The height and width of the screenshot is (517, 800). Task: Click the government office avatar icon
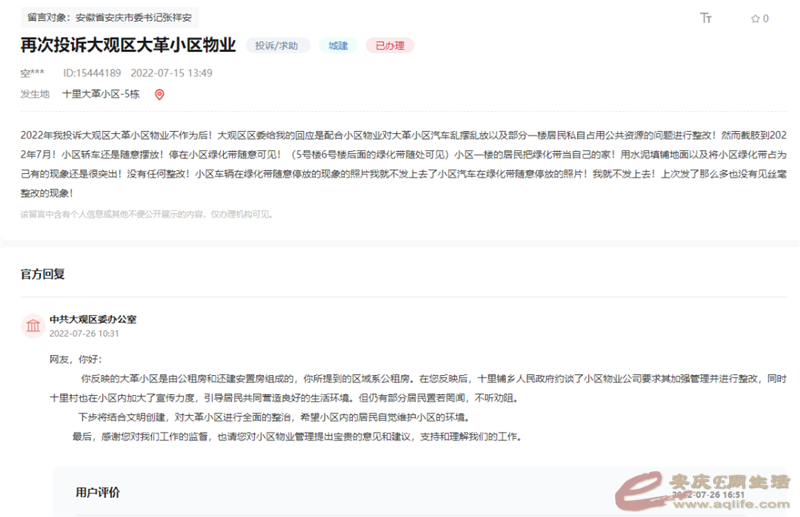click(x=33, y=326)
